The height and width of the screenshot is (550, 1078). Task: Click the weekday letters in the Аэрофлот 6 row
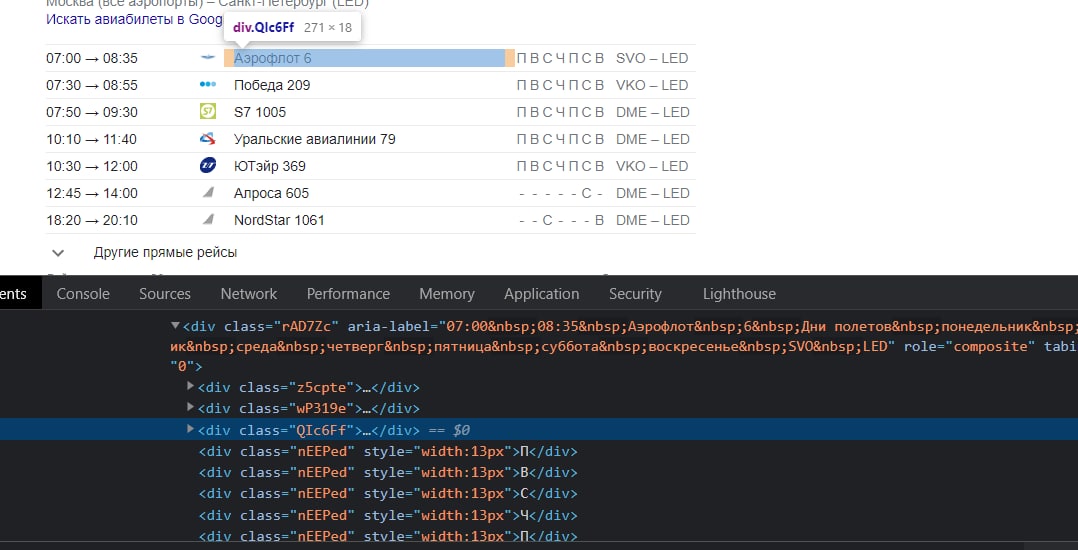point(560,58)
